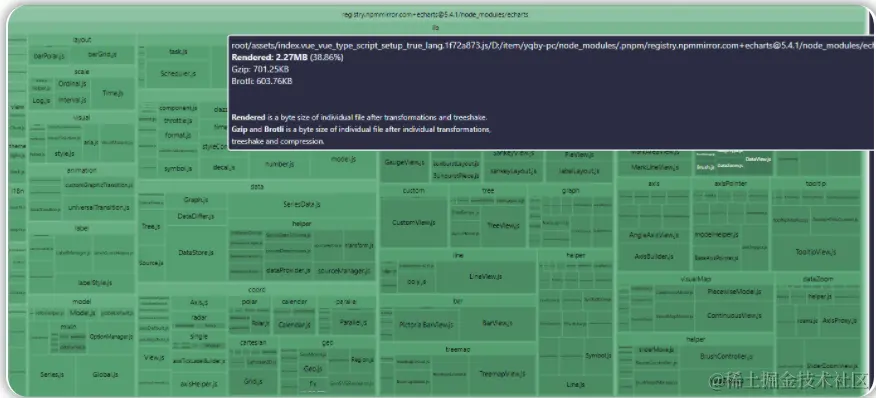Select the SeriesData.js block
The image size is (876, 398).
pos(302,205)
